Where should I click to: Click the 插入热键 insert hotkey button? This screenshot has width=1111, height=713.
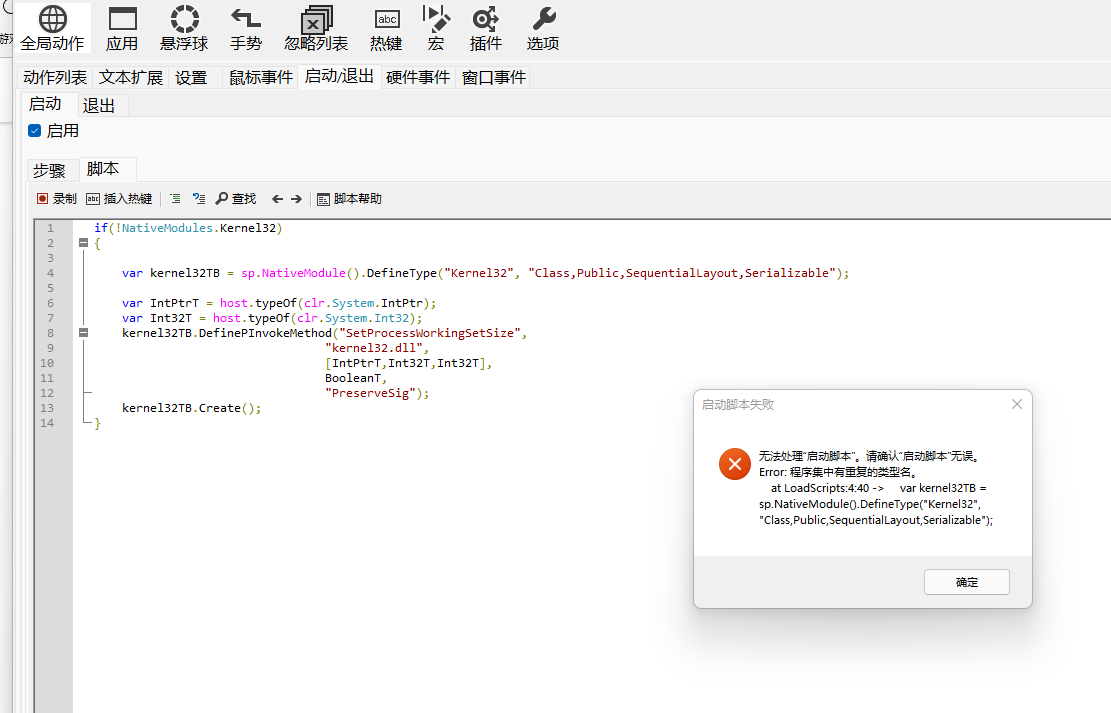pos(119,199)
